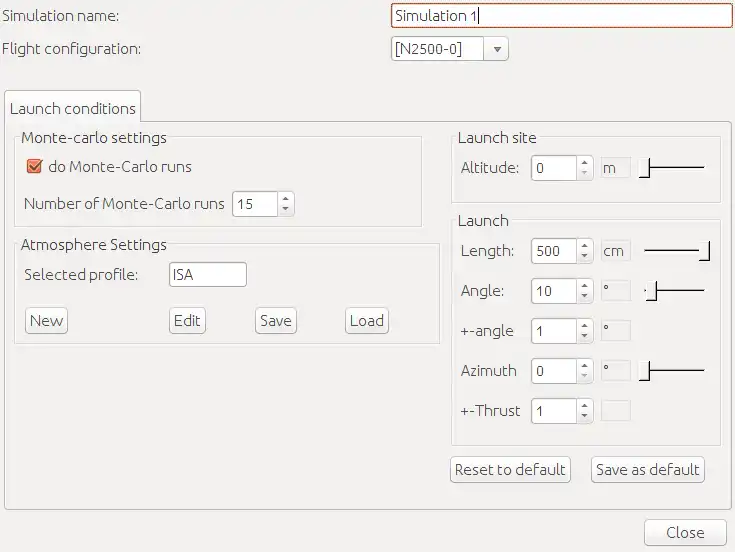This screenshot has height=552, width=735.
Task: Click the Altitude slider
Action: pos(672,168)
